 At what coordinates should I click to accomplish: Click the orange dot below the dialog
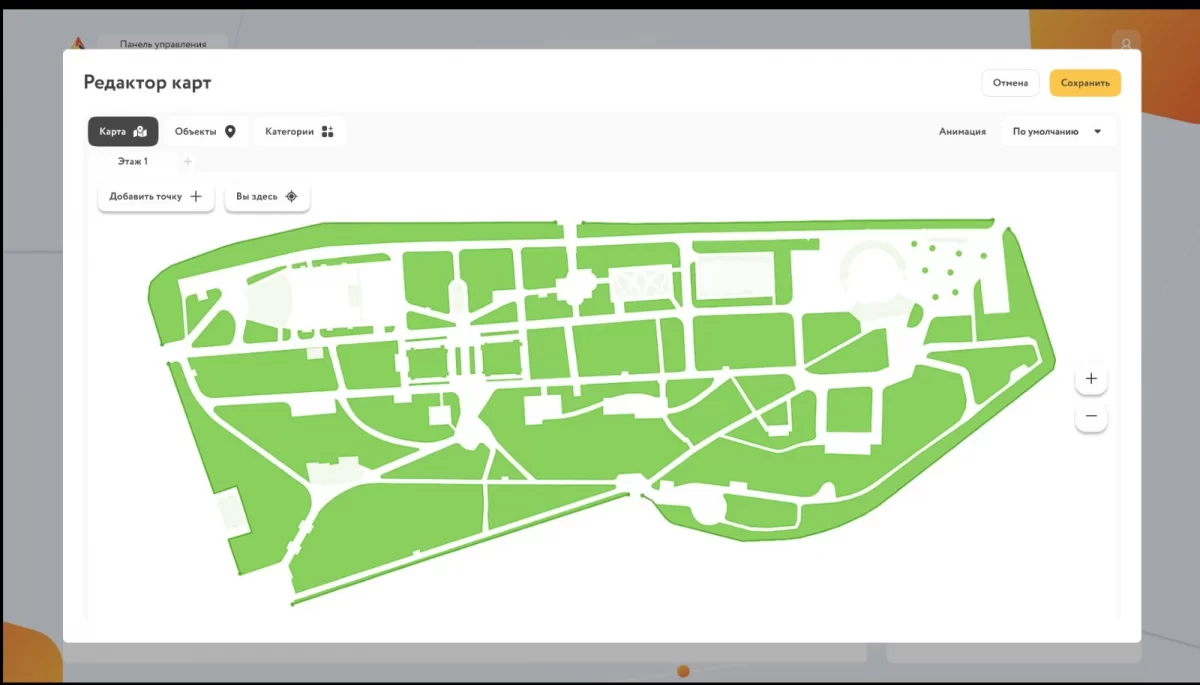point(684,670)
